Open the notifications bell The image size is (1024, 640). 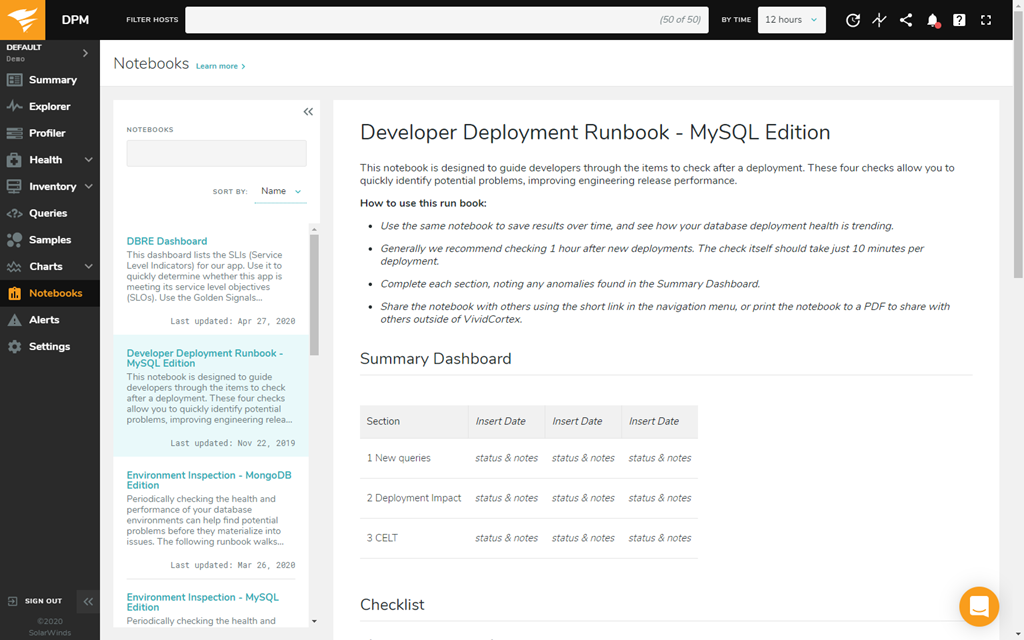click(932, 20)
